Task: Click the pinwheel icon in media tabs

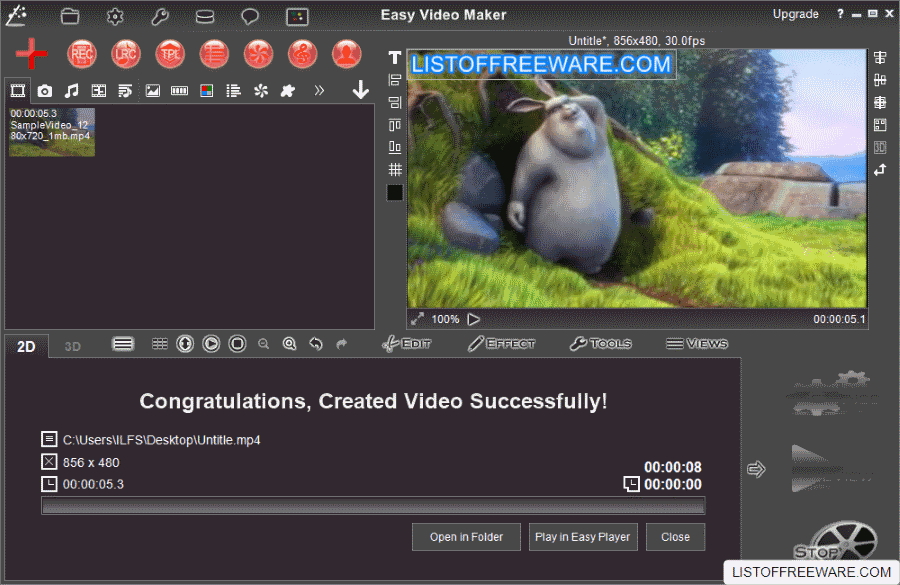Action: [x=261, y=90]
